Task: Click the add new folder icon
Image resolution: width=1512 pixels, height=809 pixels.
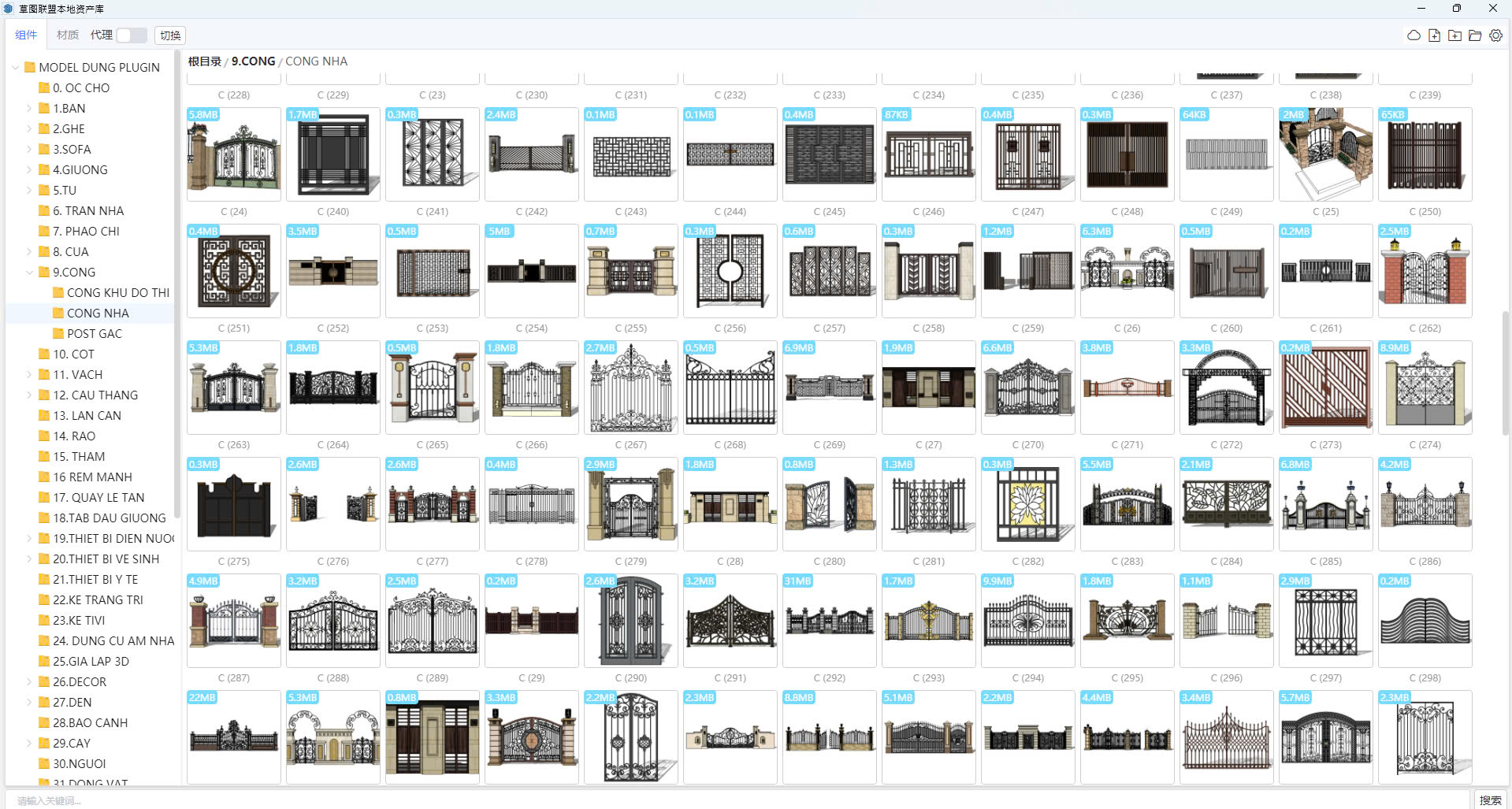Action: point(1454,35)
